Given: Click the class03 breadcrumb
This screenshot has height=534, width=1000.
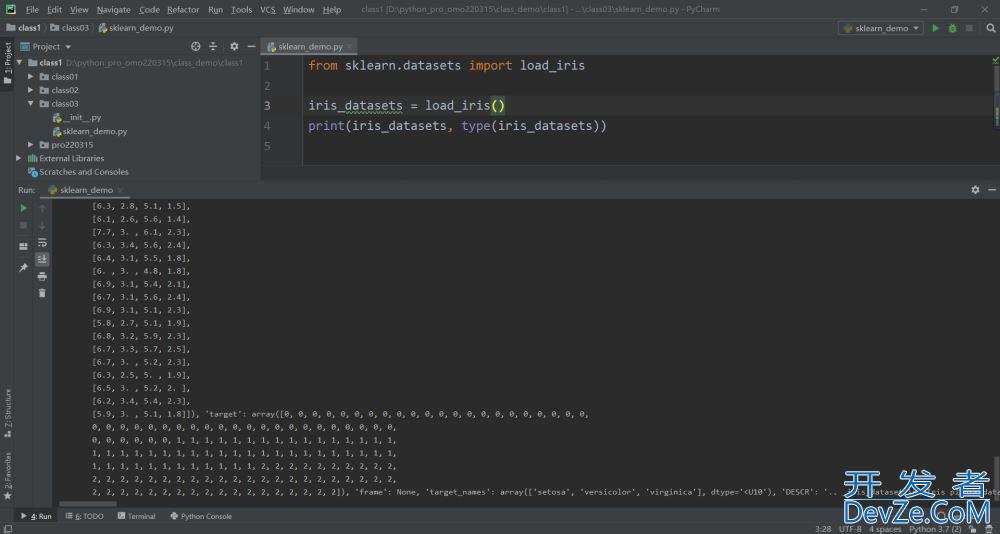Looking at the screenshot, I should [x=70, y=28].
